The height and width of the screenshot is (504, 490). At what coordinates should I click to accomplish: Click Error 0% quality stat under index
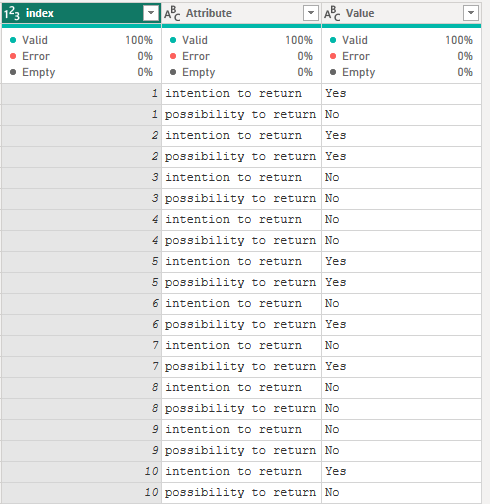(x=81, y=56)
